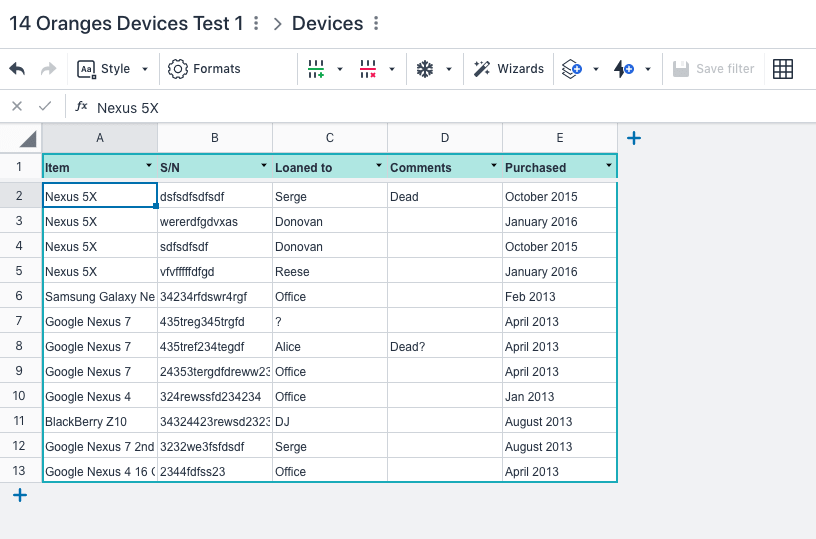Open the Loaned to column filter arrow
Image resolution: width=816 pixels, height=539 pixels.
coord(379,165)
